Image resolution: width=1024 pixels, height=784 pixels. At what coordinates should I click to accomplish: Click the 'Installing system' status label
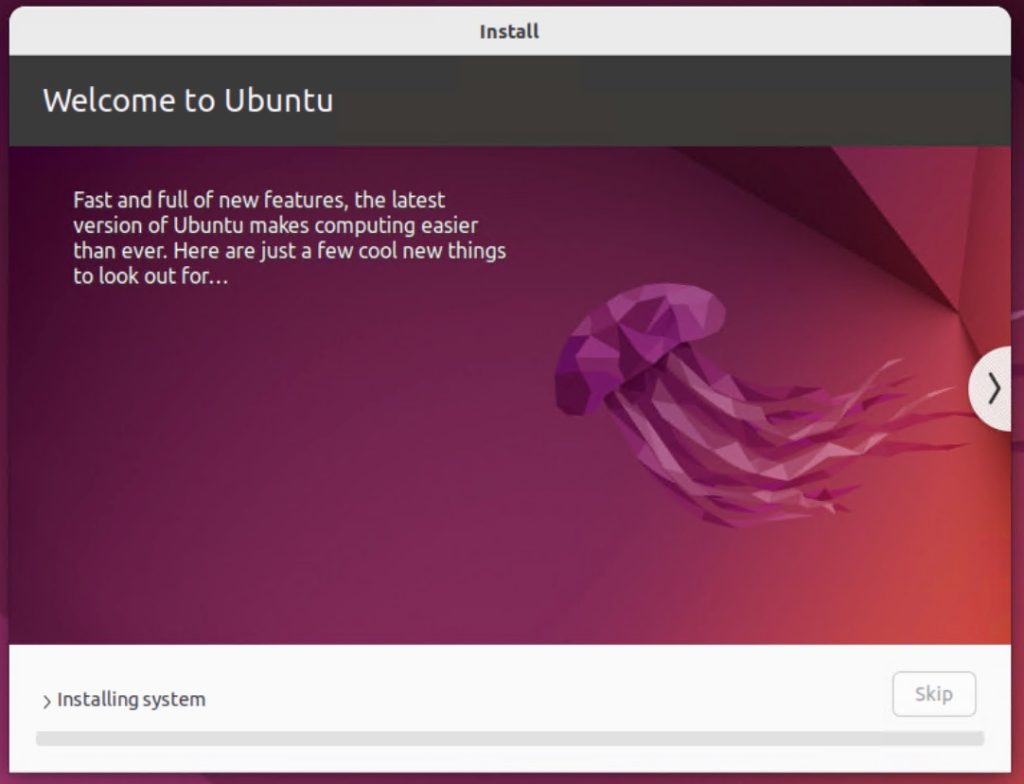131,700
